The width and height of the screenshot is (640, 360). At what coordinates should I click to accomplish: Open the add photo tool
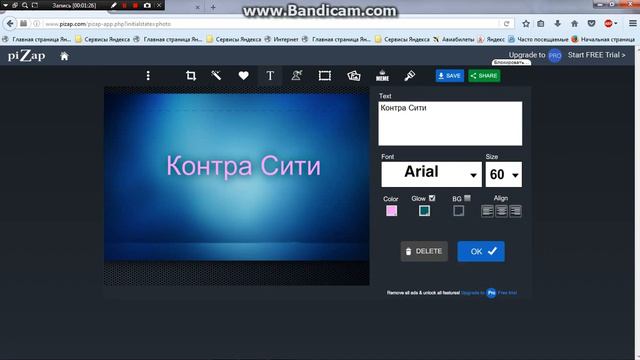353,76
